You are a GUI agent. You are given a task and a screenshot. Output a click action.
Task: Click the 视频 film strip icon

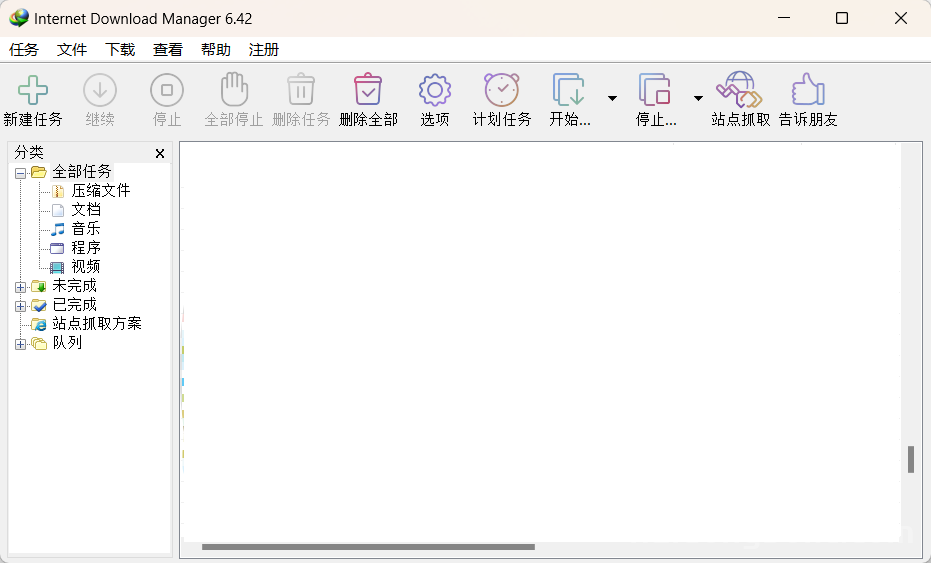coord(57,267)
